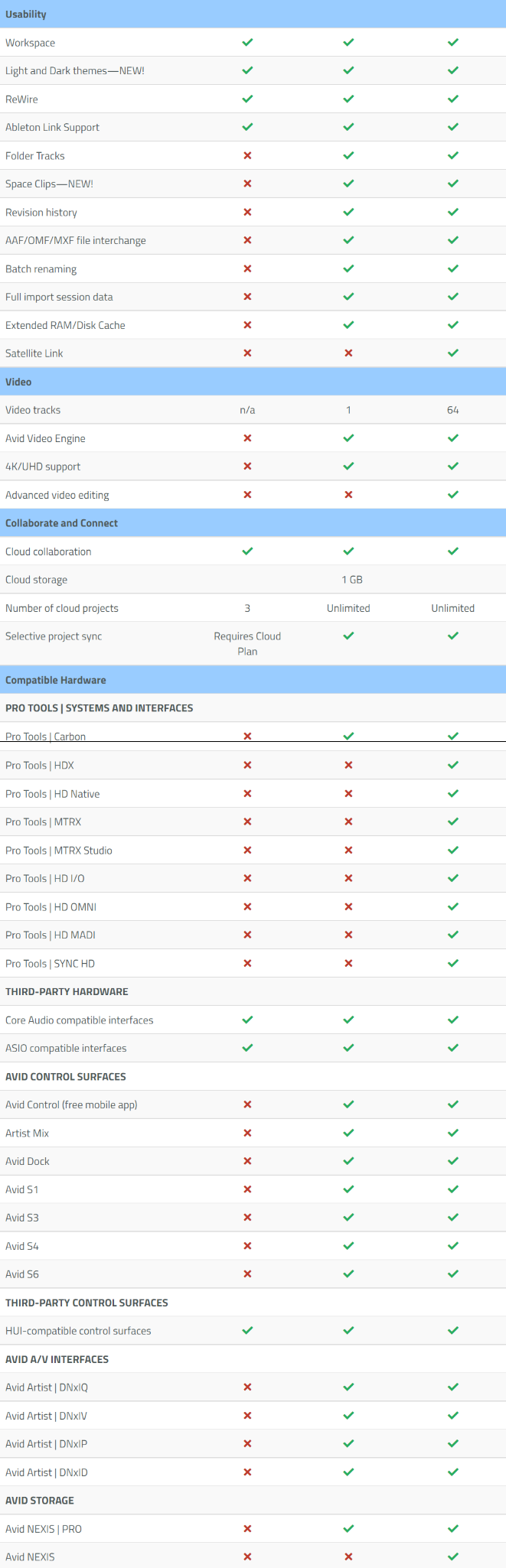
Task: Click the Compatible Hardware section header
Action: click(x=56, y=680)
